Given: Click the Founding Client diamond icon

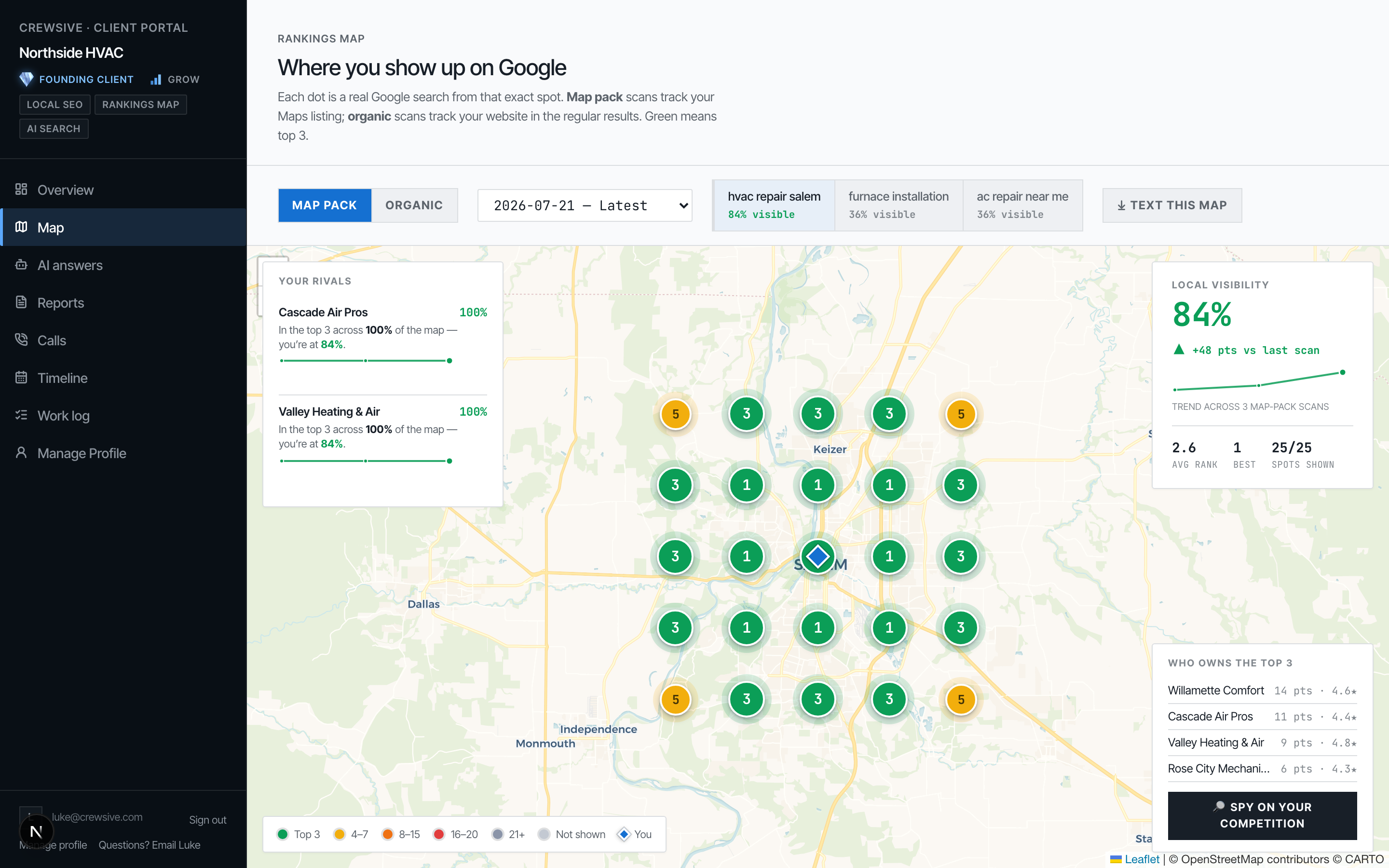Looking at the screenshot, I should (27, 79).
